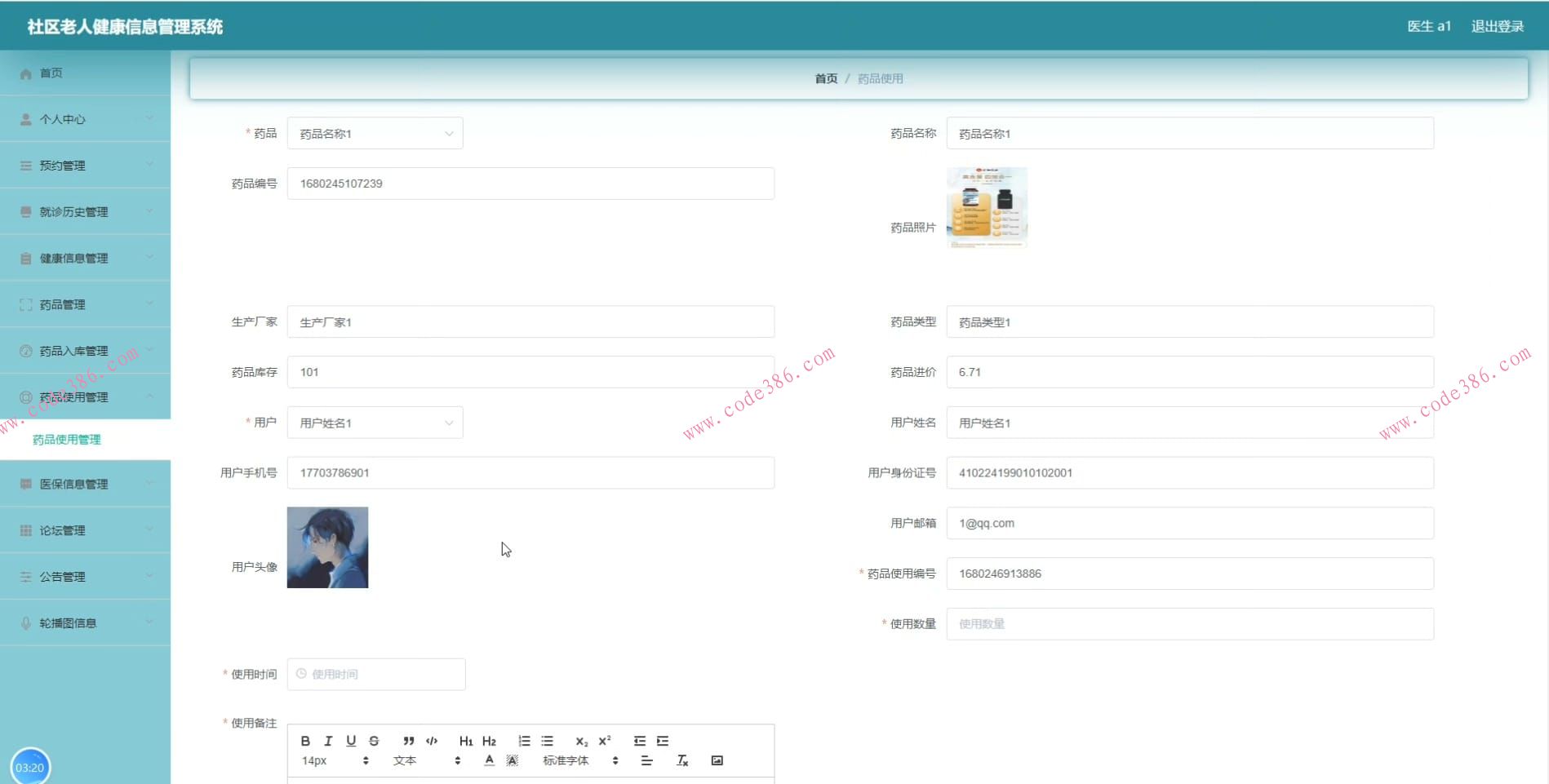Toggle underline formatting in the editor
Image resolution: width=1549 pixels, height=784 pixels.
351,741
